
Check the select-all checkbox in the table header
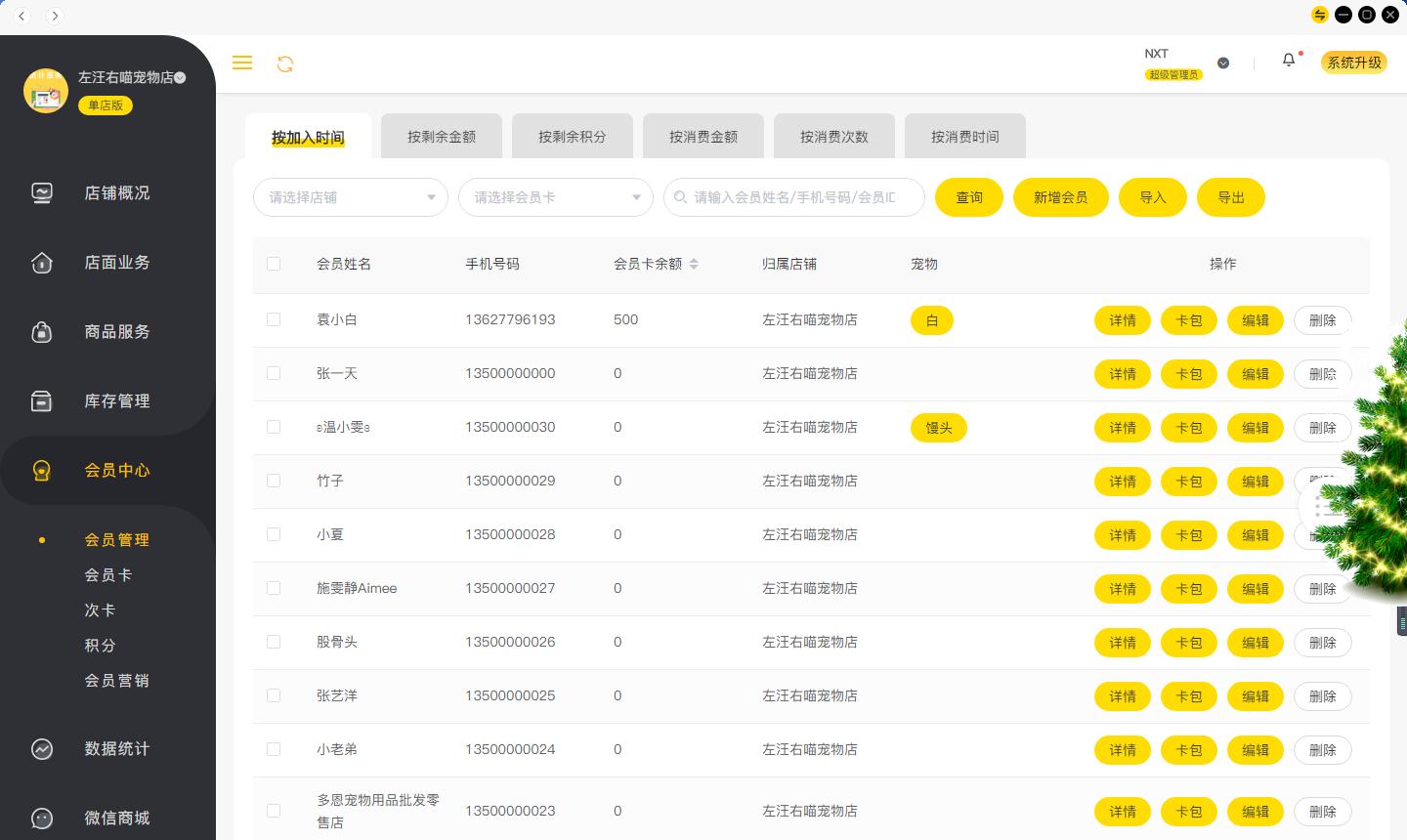click(274, 264)
